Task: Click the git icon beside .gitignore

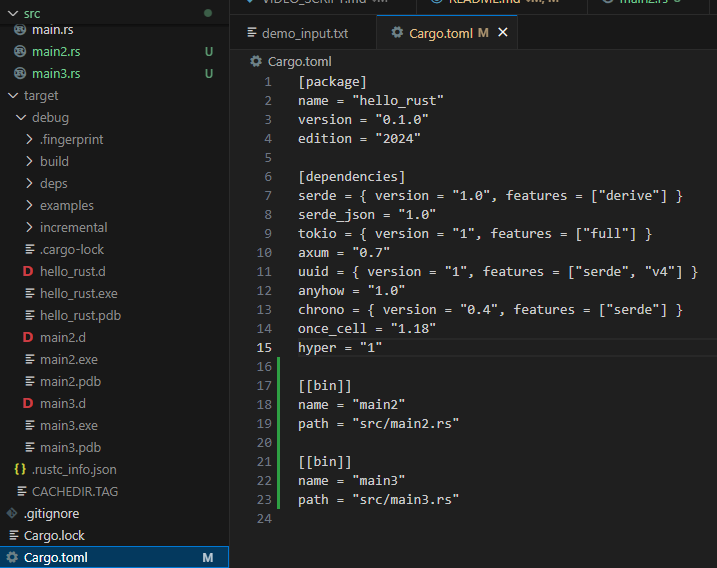Action: point(12,513)
